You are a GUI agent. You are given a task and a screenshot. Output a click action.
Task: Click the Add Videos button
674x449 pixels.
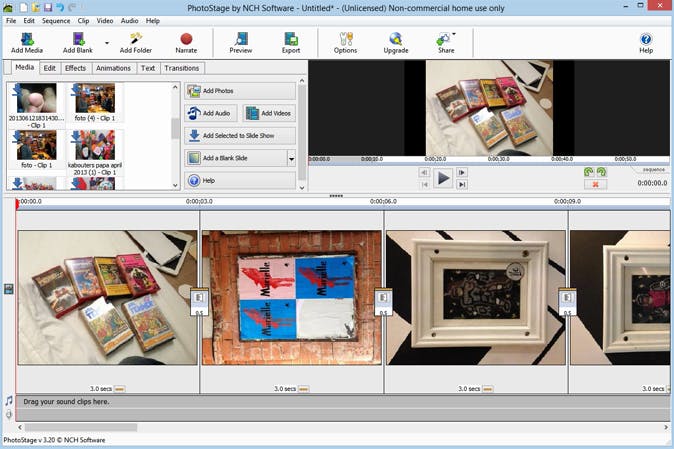(x=269, y=113)
